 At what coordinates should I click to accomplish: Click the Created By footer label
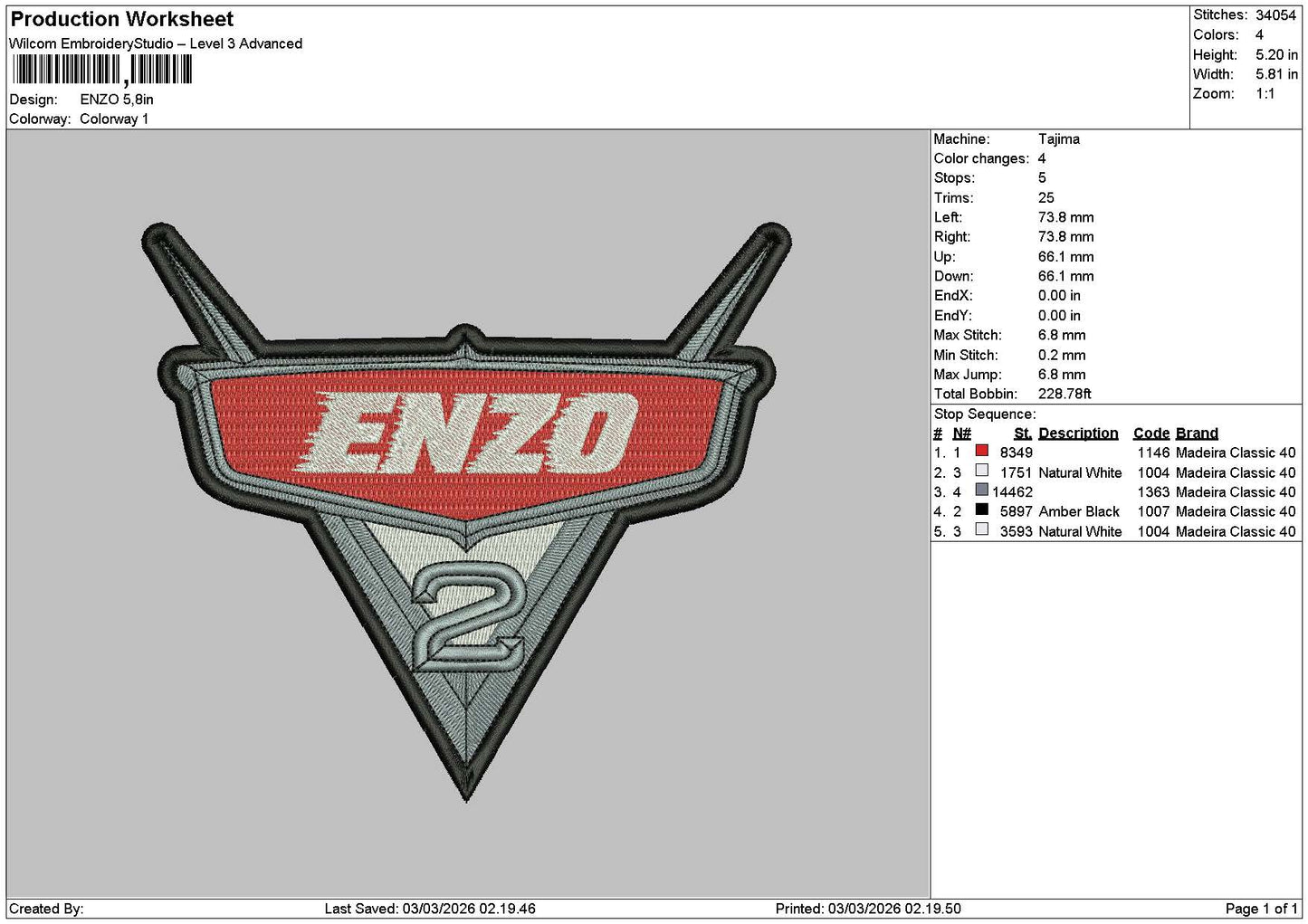pos(46,909)
